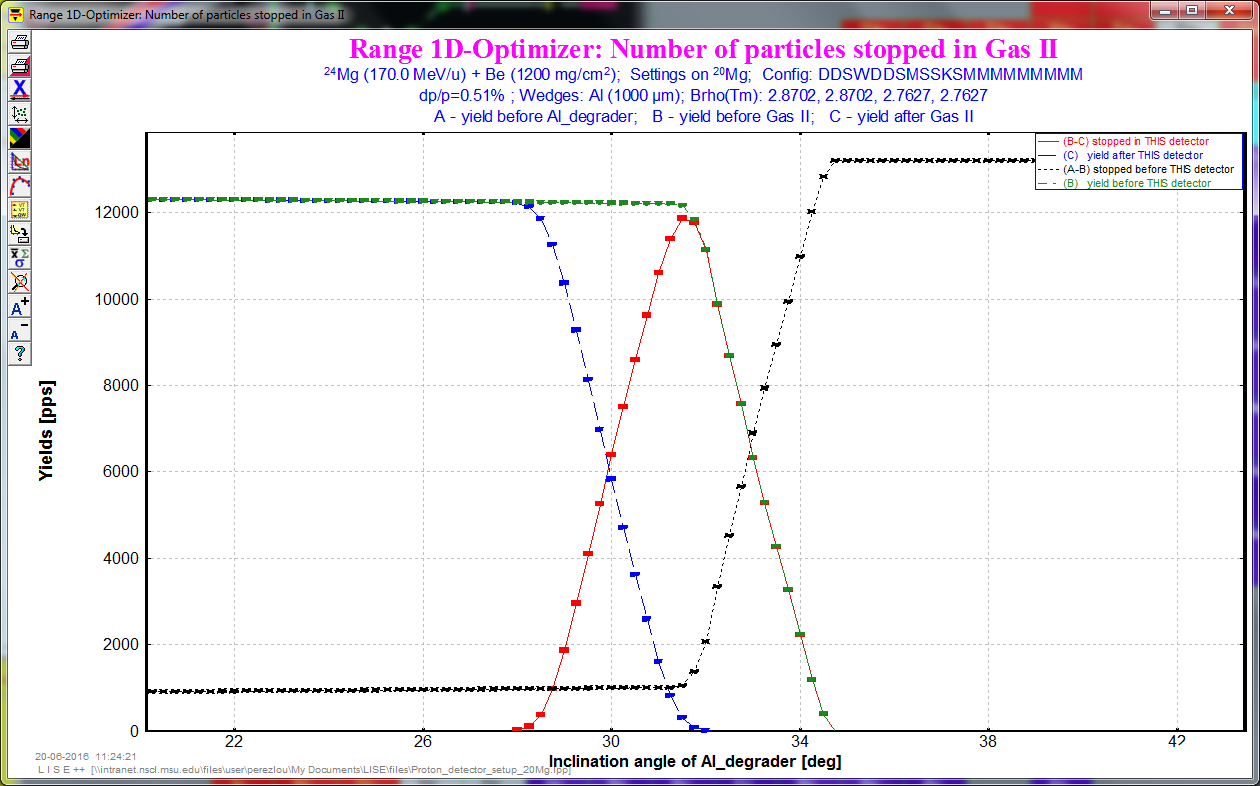Toggle logarithmic scale with the Ln icon
Image resolution: width=1260 pixels, height=786 pixels.
(19, 162)
